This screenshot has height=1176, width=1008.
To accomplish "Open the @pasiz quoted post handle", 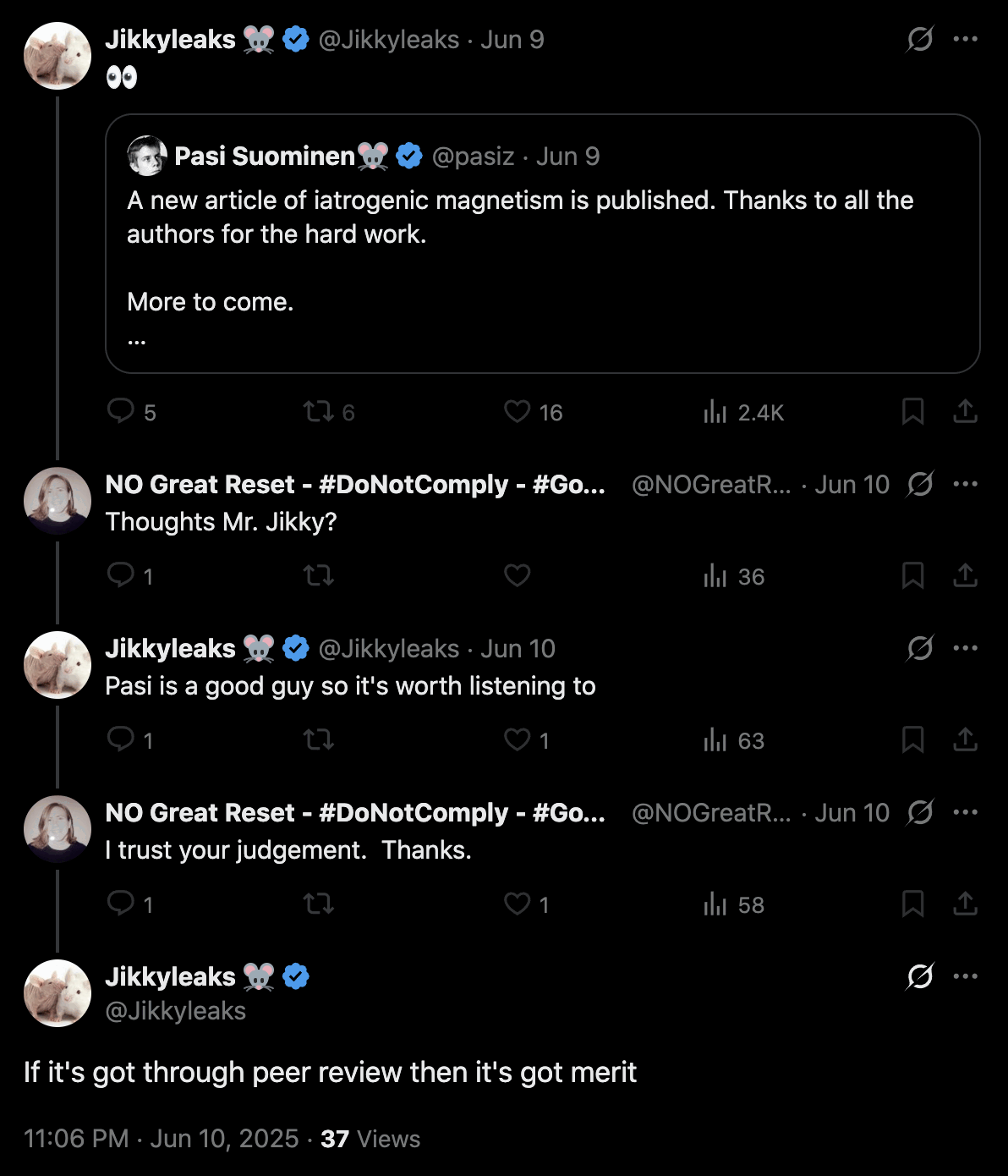I will click(x=473, y=157).
